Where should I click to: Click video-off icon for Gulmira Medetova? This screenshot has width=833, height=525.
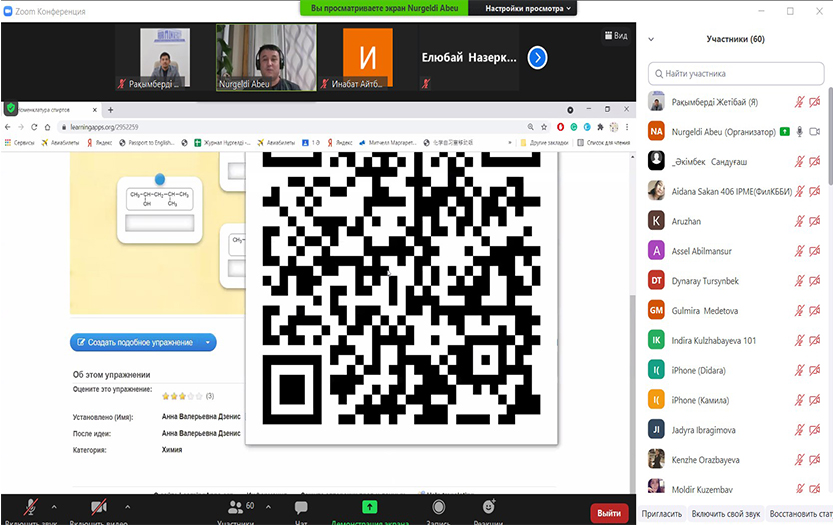point(814,310)
